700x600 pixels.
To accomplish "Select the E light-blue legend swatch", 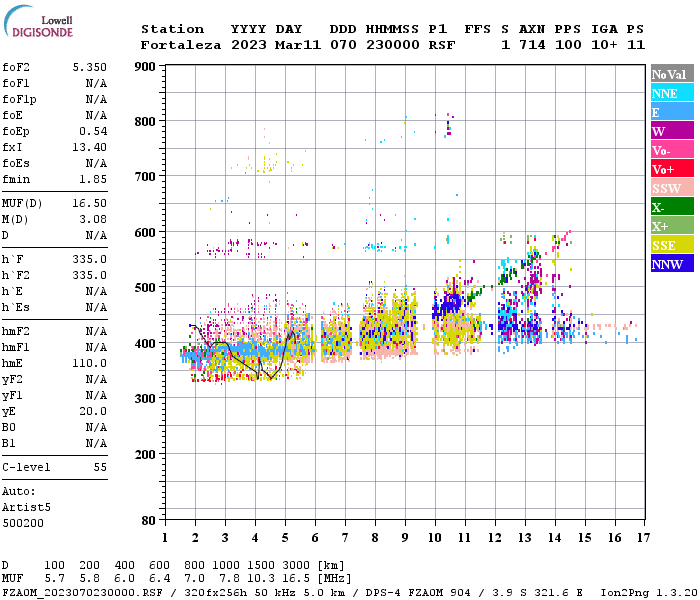I will click(x=672, y=112).
